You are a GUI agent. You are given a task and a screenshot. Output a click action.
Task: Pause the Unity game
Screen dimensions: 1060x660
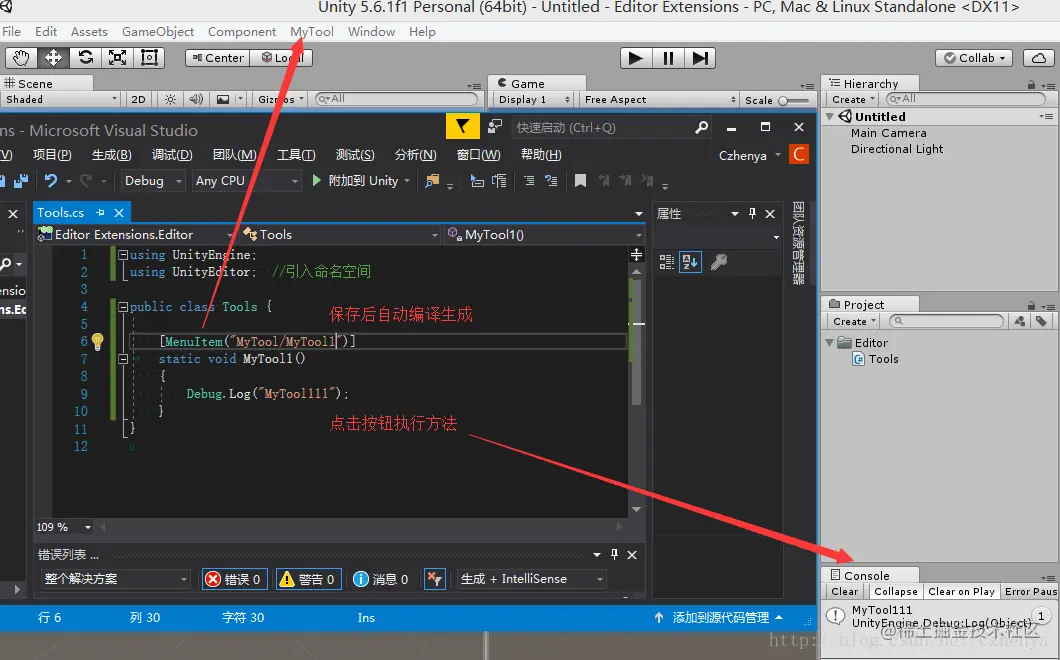669,58
